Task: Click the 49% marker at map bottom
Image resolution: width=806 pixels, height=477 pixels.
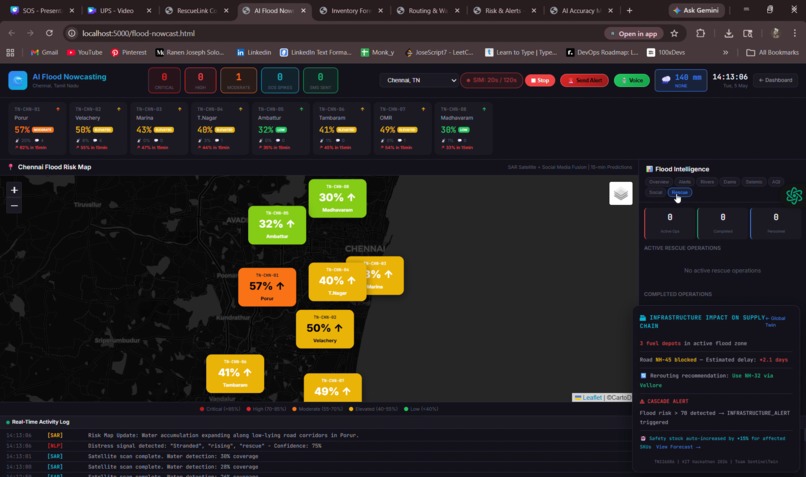Action: coord(333,388)
